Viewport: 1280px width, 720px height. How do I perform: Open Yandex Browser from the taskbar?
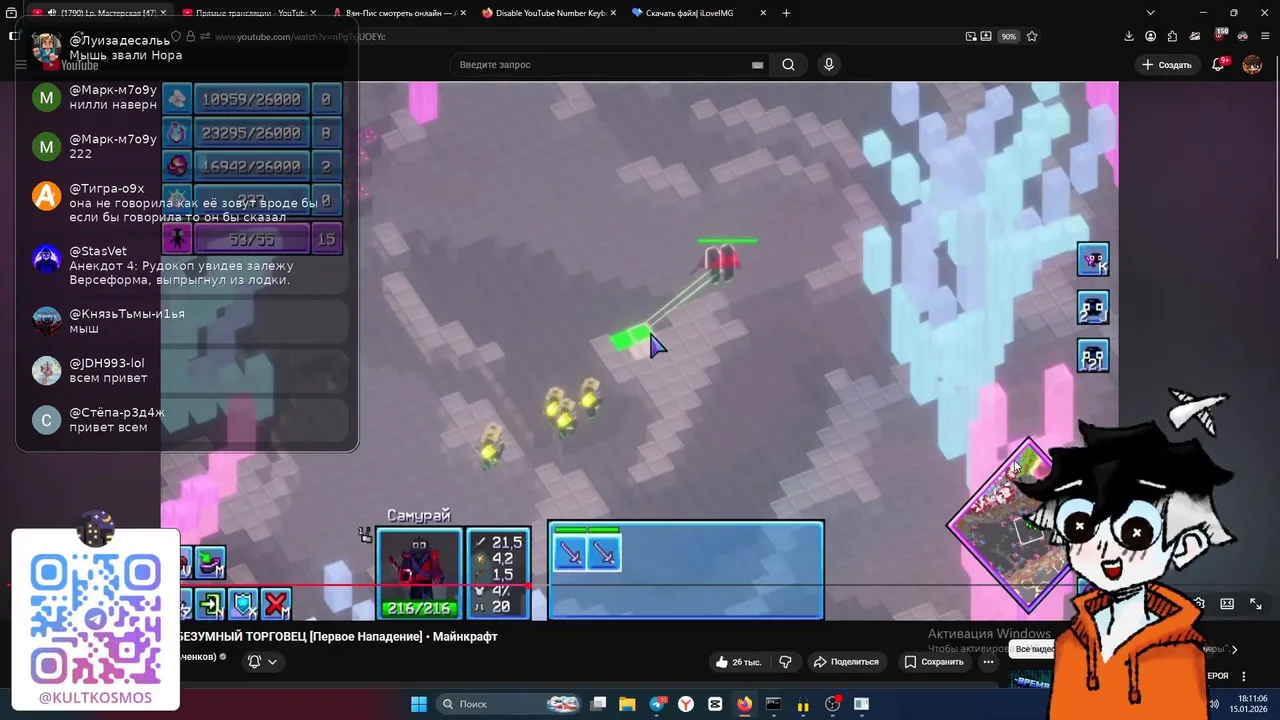click(686, 704)
